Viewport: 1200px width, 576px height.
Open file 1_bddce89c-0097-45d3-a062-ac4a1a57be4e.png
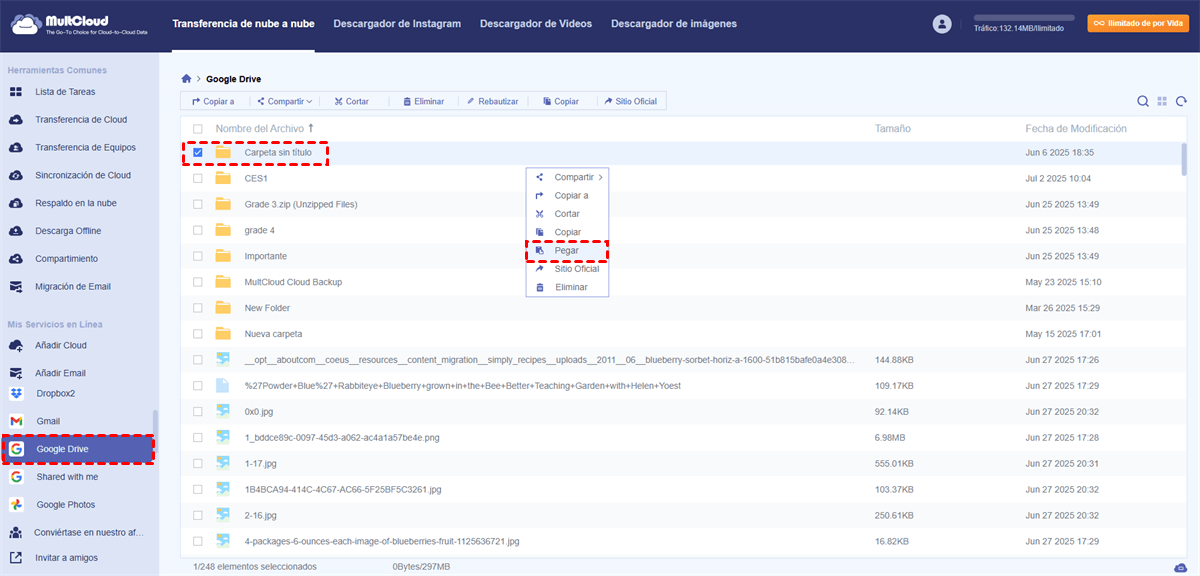(342, 438)
